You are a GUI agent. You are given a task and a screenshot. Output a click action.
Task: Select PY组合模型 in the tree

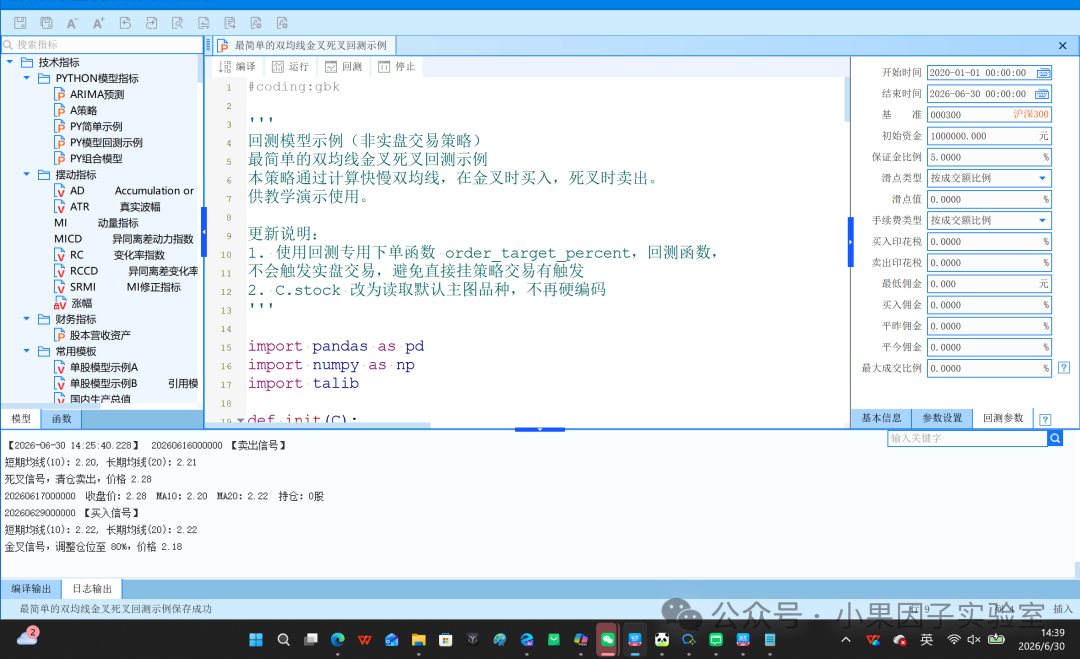88,158
